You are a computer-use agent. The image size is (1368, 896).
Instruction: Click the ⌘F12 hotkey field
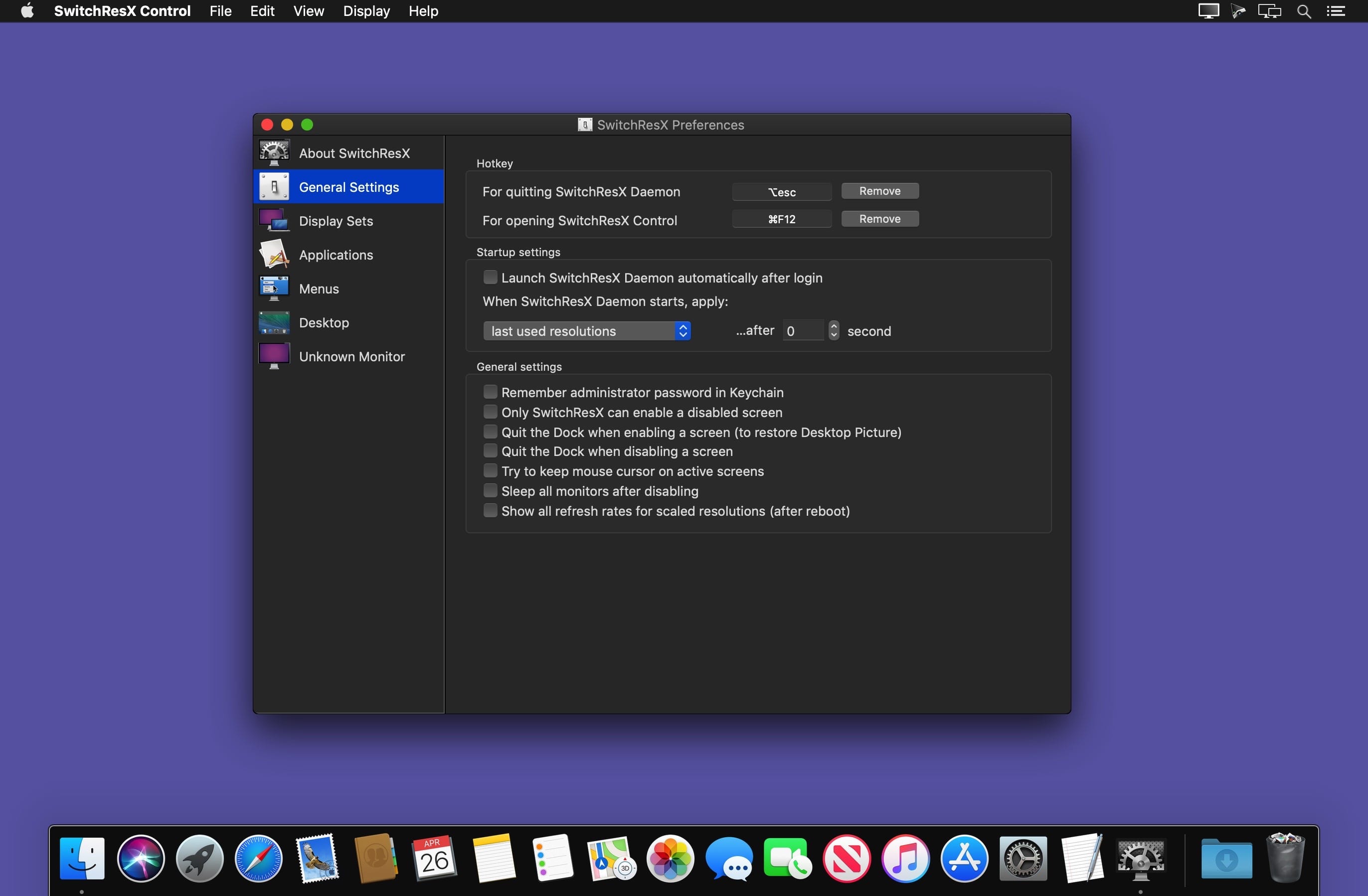tap(781, 219)
